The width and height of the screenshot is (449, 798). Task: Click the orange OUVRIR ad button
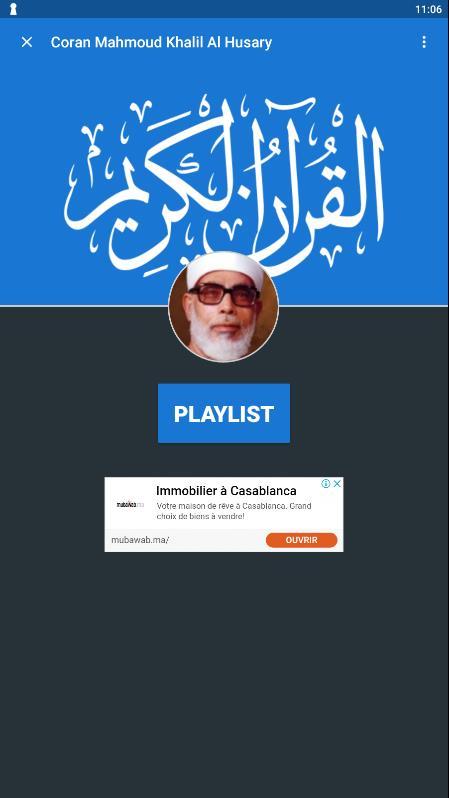pos(301,540)
